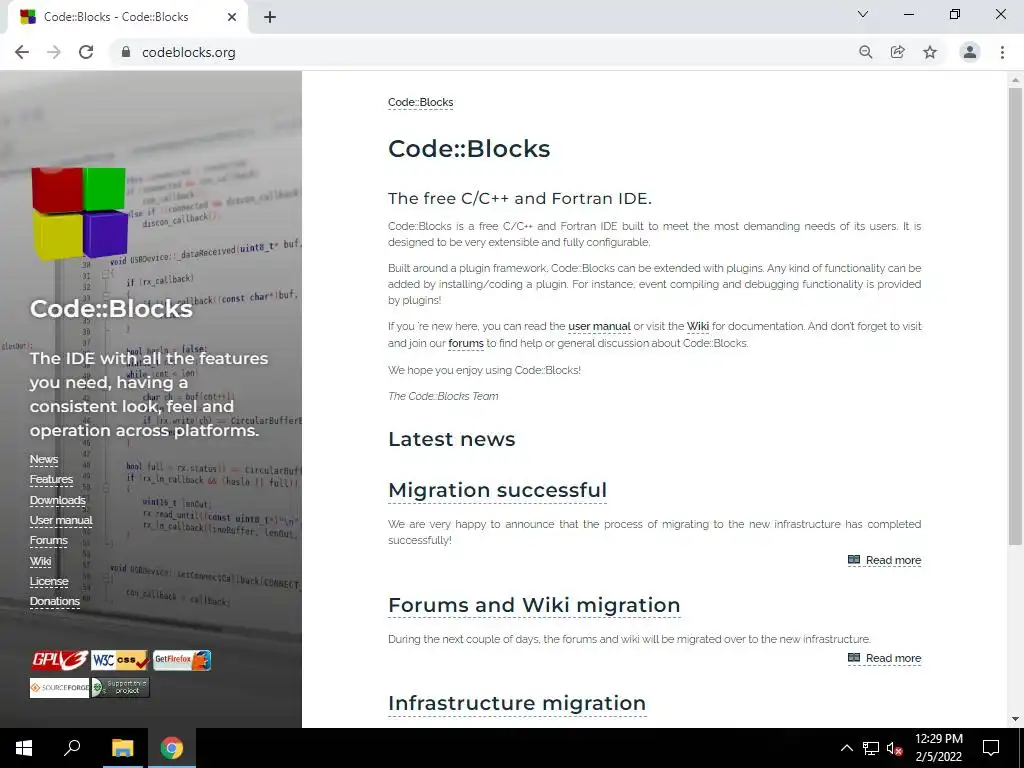Click the SourceForge badge
This screenshot has height=768, width=1024.
(x=59, y=688)
